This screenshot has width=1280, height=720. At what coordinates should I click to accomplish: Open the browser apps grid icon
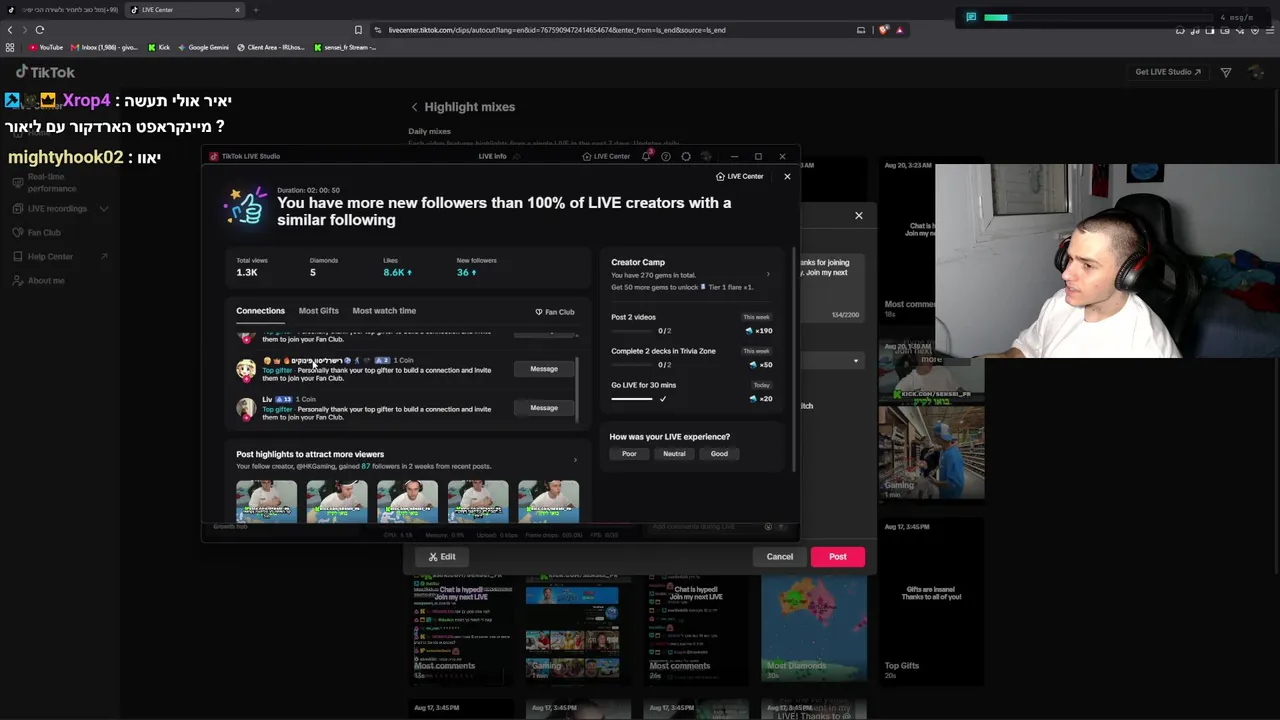[x=11, y=47]
